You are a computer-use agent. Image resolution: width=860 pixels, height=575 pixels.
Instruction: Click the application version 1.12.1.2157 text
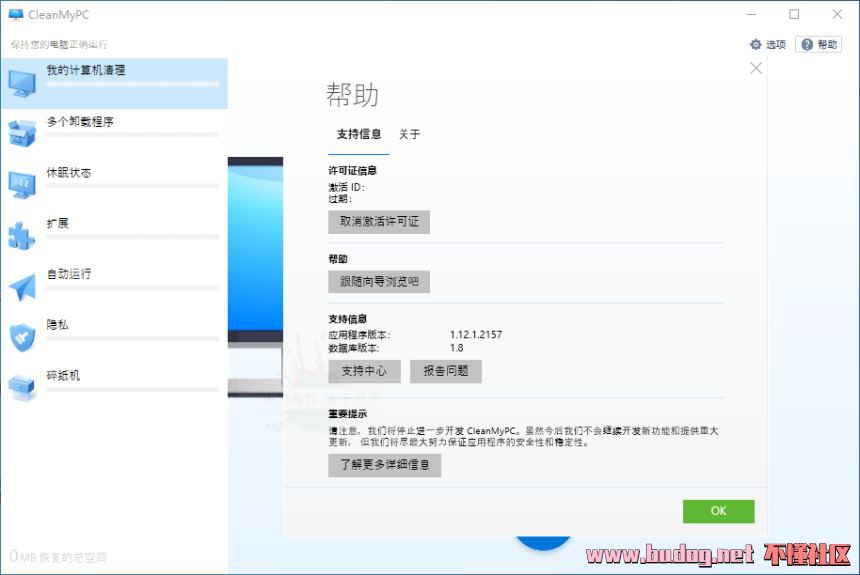476,334
